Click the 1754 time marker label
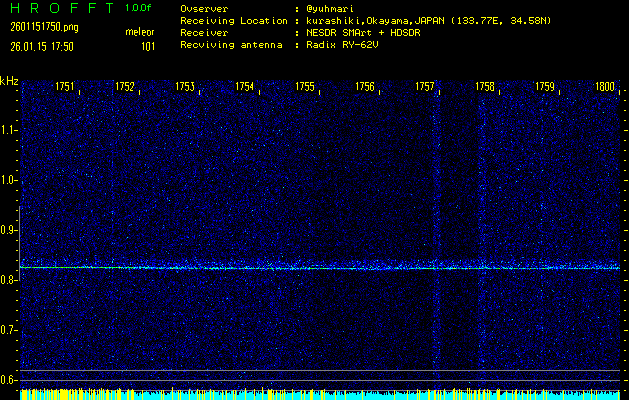Screen dimensions: 629x400 (x=244, y=87)
